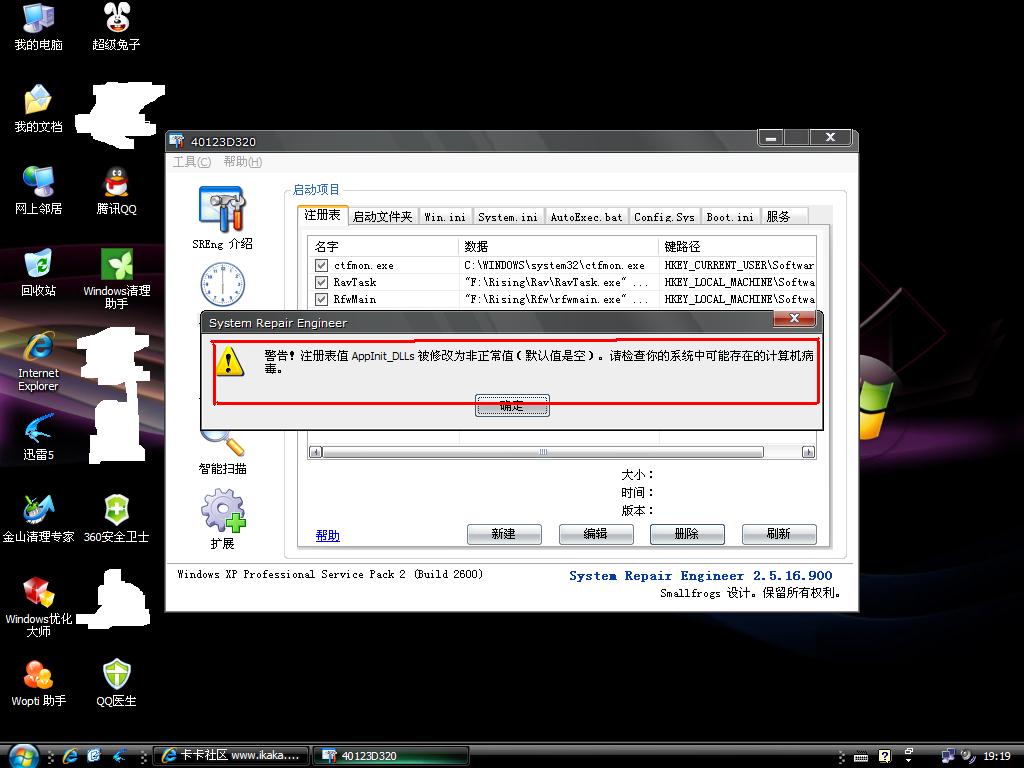
Task: Click the Windows Start orb
Action: (x=23, y=756)
